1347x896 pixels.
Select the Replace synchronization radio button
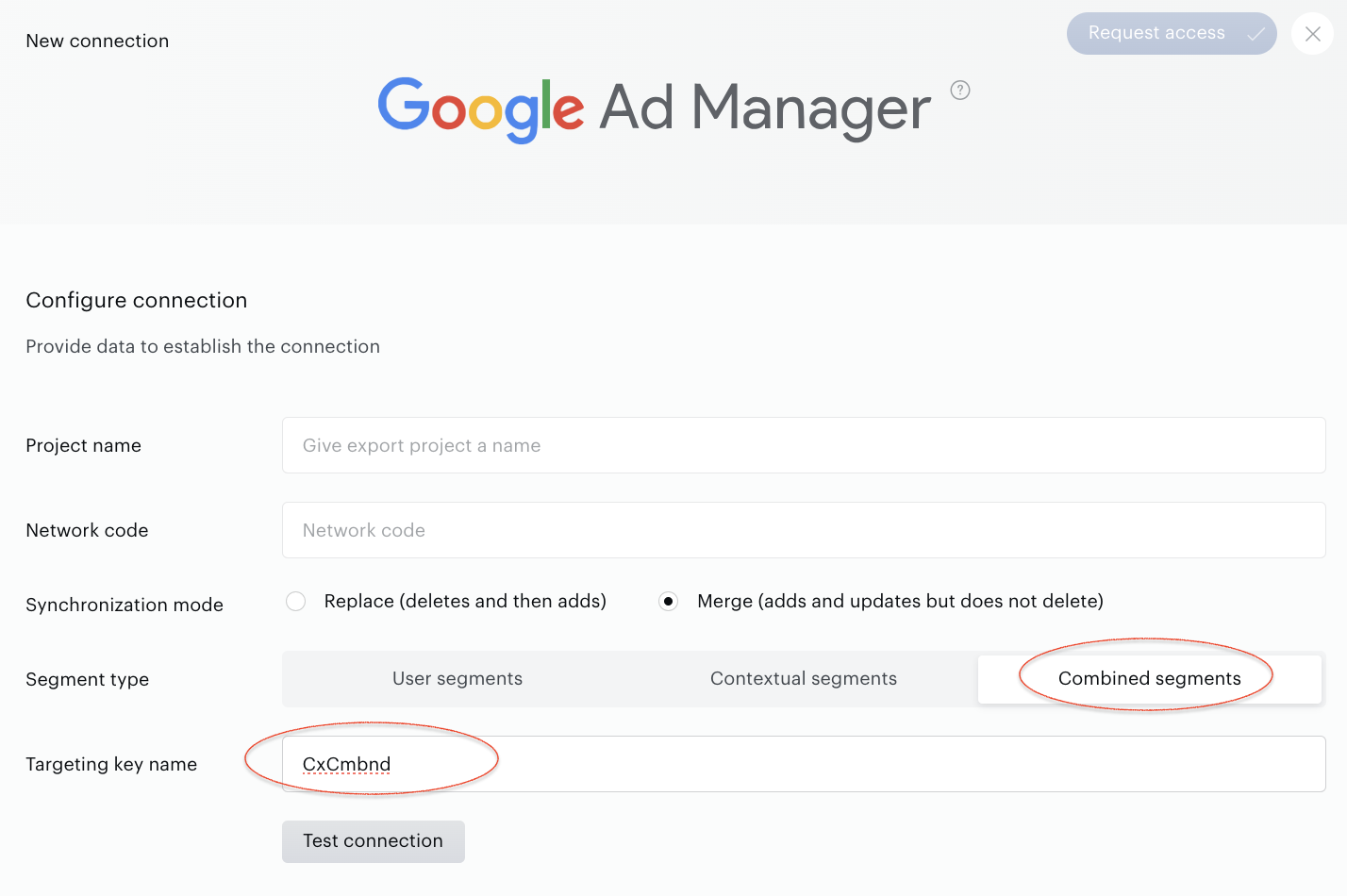296,602
